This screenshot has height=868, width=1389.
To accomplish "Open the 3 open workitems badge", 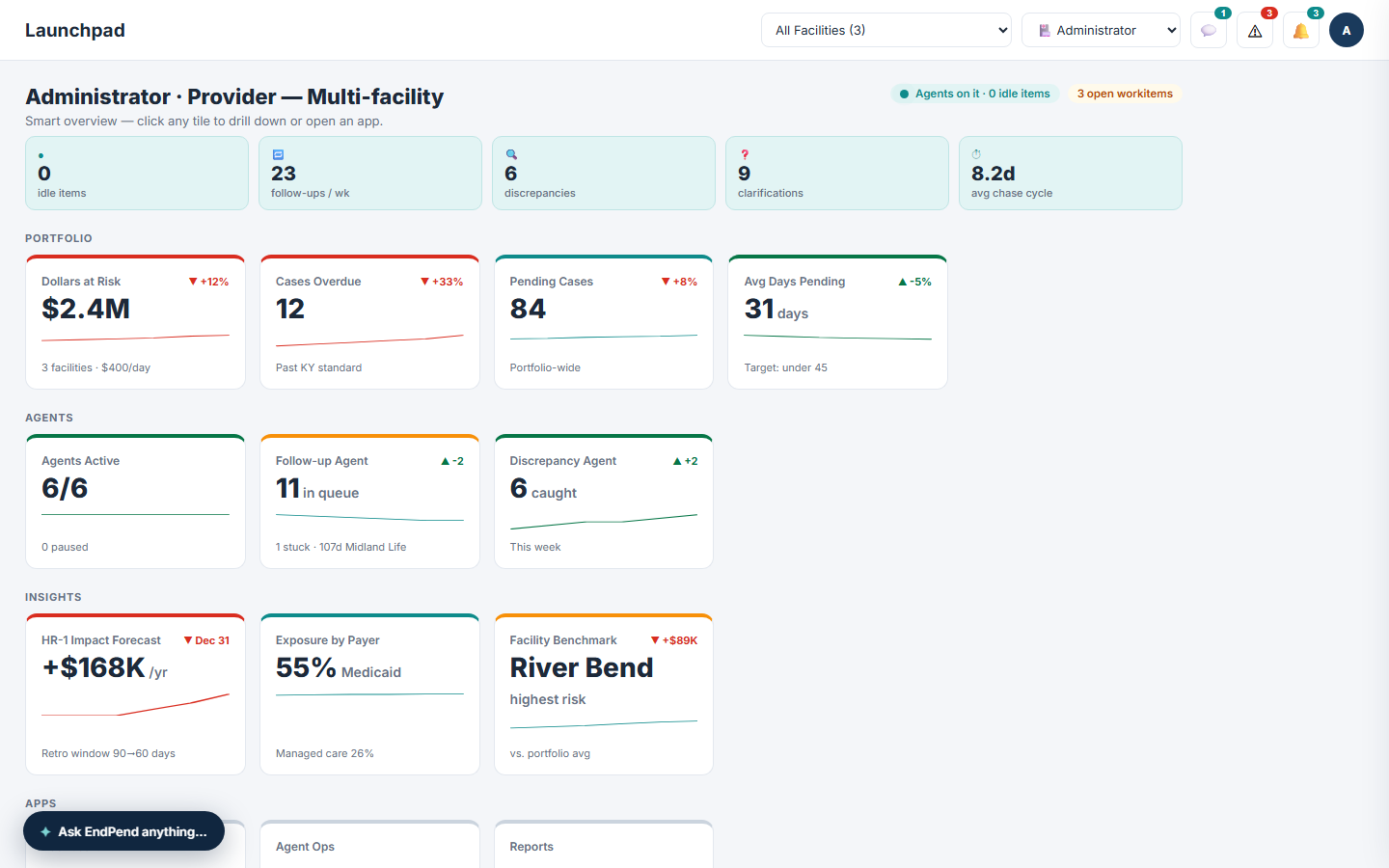I will coord(1125,94).
